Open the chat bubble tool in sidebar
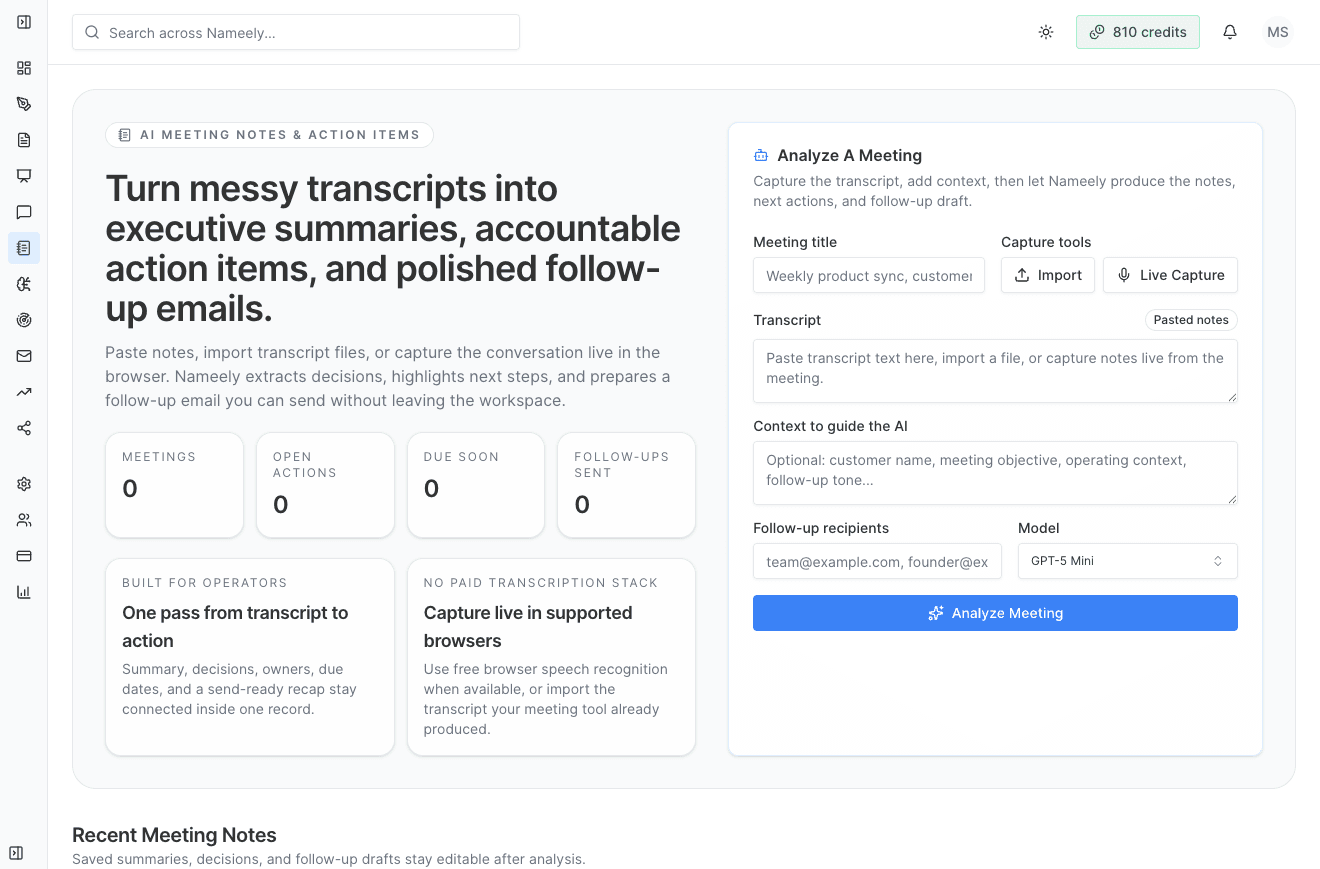The width and height of the screenshot is (1320, 869). tap(23, 212)
